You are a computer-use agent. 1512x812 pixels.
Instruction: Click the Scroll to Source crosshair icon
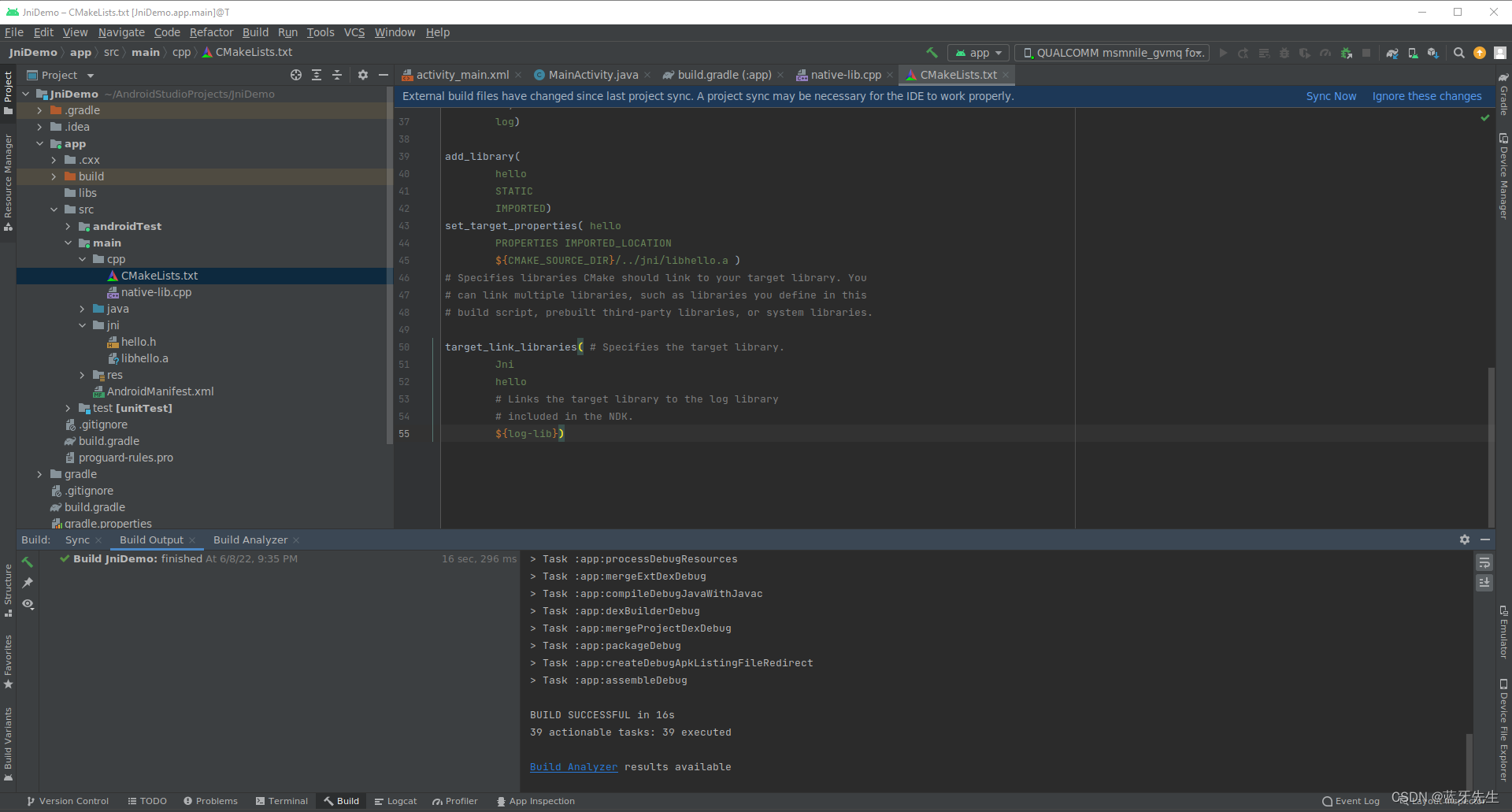(296, 74)
